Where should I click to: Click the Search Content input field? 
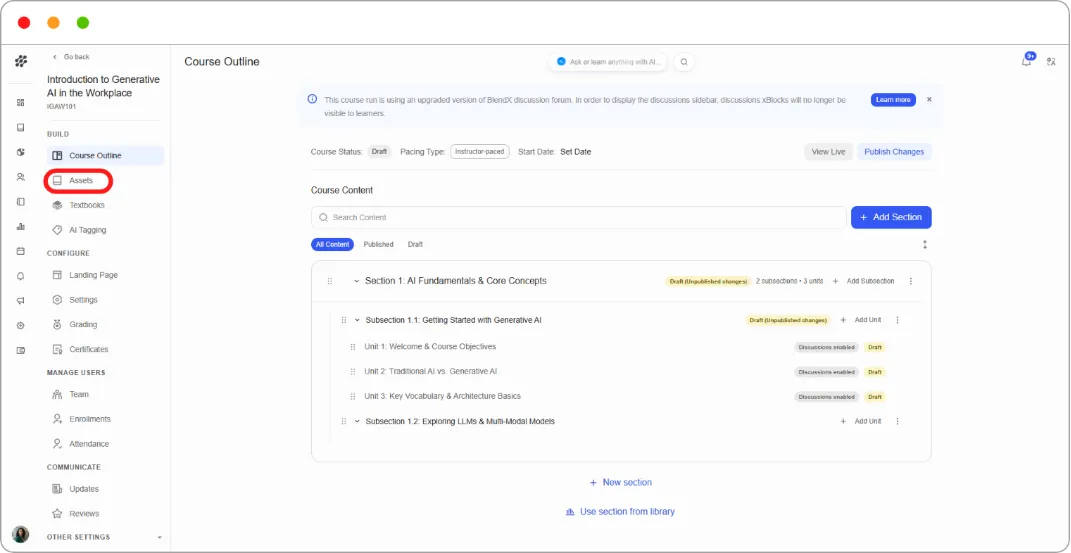point(579,217)
